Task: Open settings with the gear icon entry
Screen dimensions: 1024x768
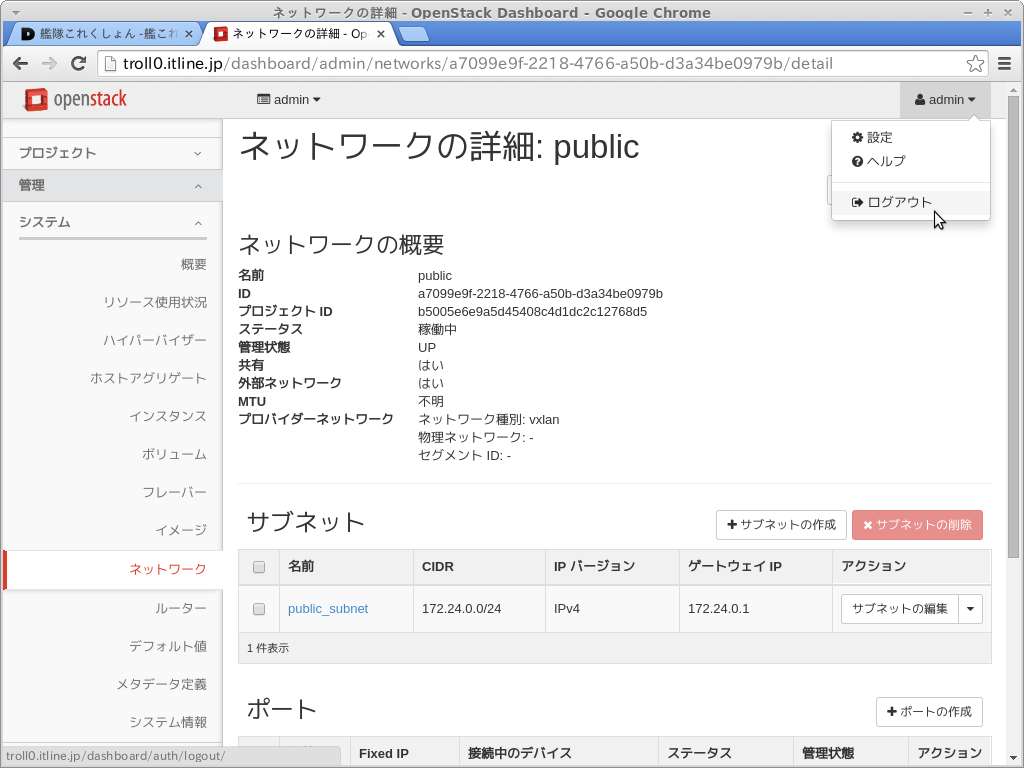Action: pos(871,137)
